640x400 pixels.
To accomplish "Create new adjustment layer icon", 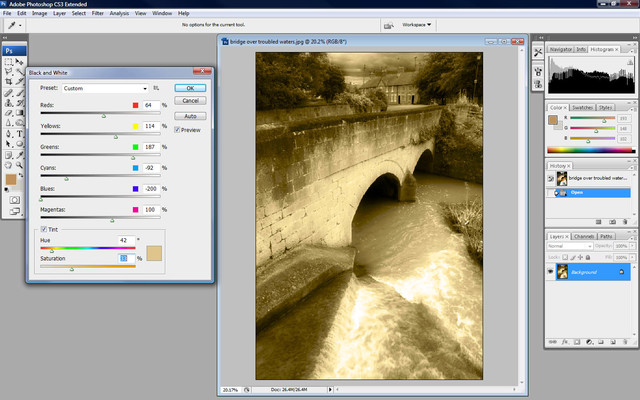I will point(589,342).
